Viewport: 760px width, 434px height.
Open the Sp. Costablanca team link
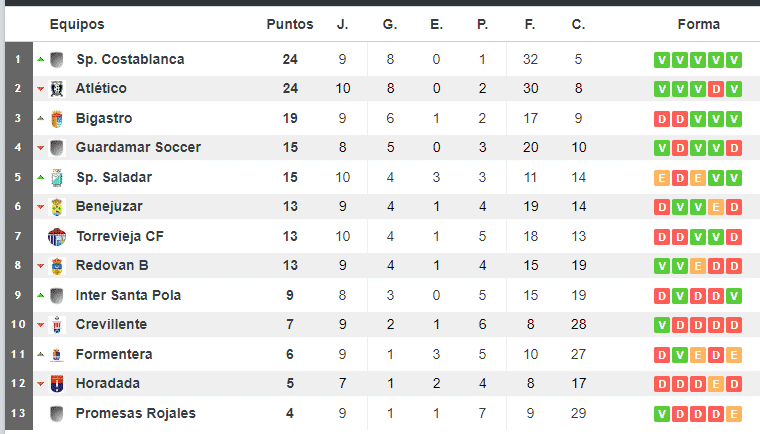(130, 59)
